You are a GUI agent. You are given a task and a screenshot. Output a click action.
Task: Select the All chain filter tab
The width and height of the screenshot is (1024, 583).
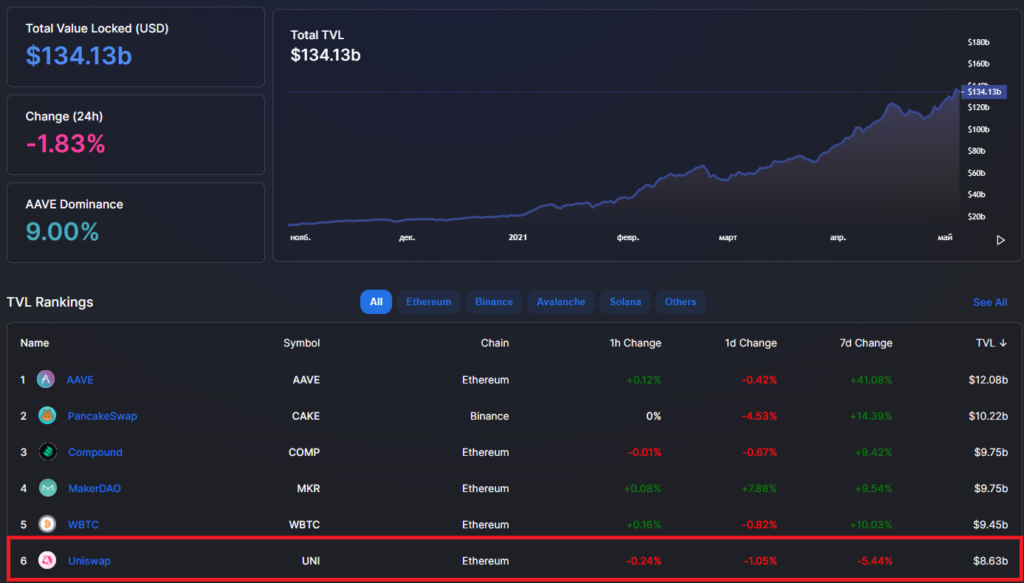[376, 302]
